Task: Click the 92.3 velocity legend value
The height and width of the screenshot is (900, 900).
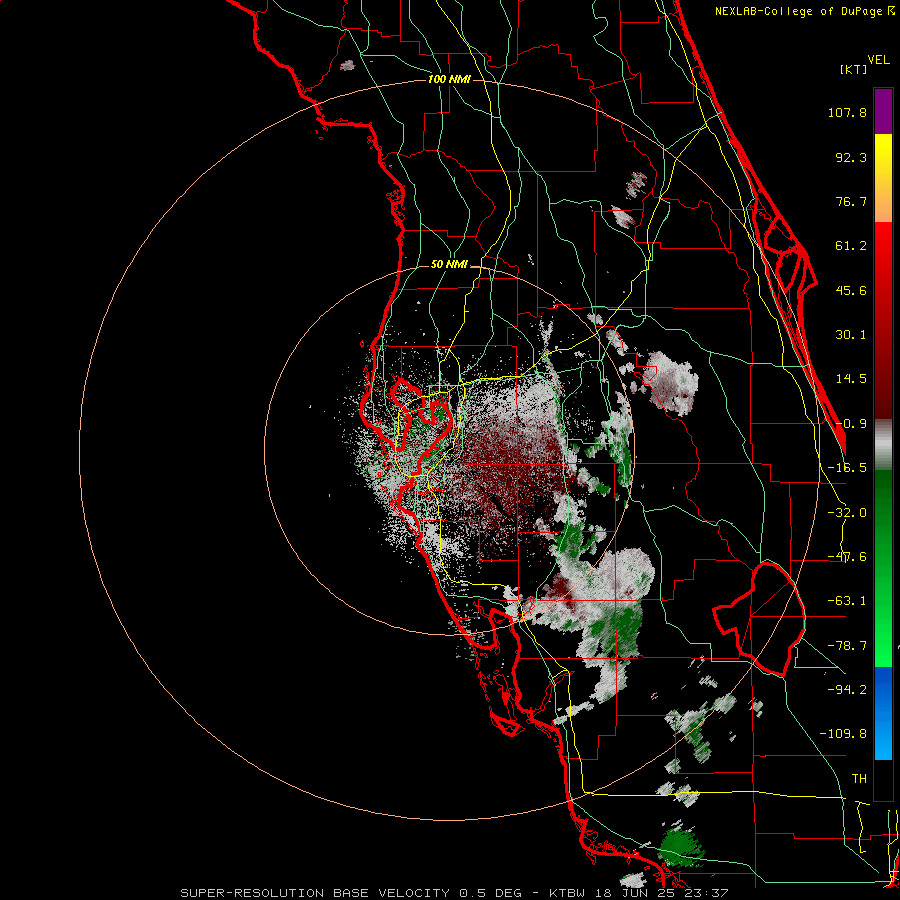Action: point(851,157)
